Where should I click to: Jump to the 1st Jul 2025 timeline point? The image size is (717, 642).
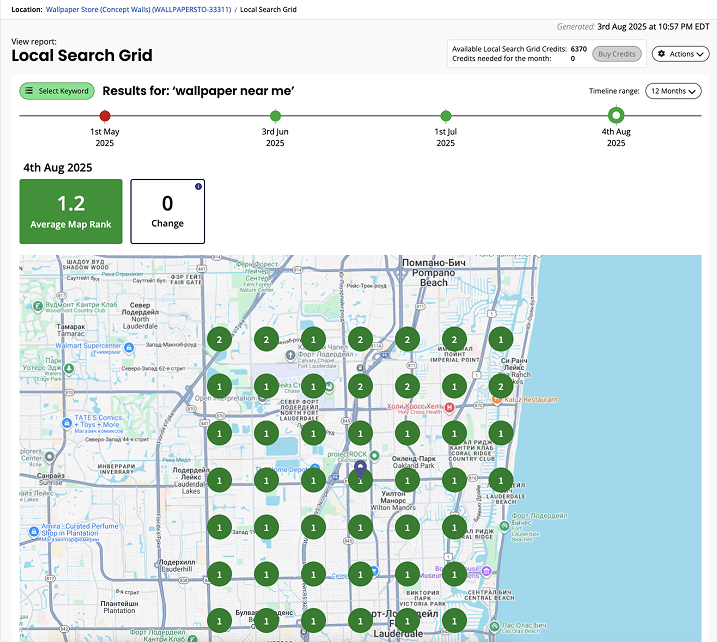click(446, 117)
